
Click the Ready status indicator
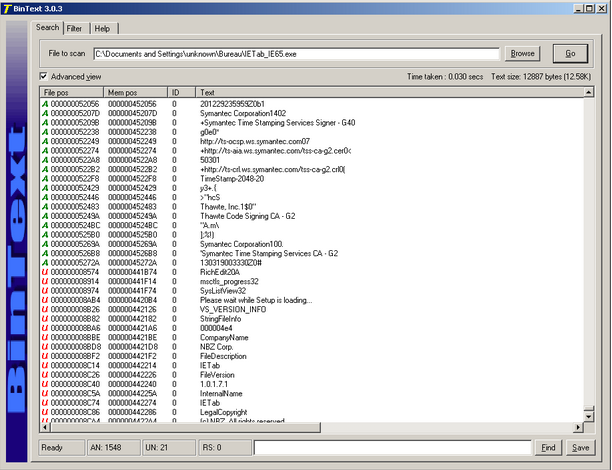coord(62,447)
